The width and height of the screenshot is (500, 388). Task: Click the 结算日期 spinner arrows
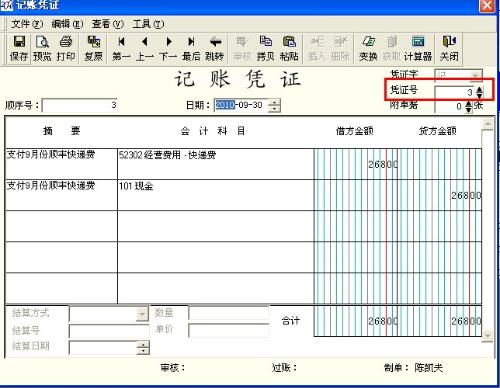tap(143, 348)
